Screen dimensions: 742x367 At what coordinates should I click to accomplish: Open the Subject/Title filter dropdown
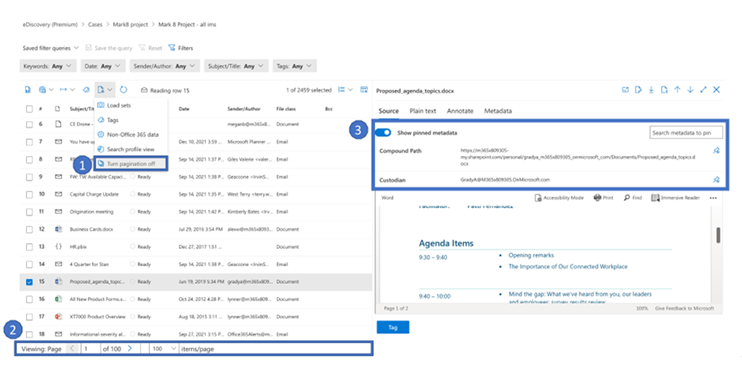(x=237, y=66)
